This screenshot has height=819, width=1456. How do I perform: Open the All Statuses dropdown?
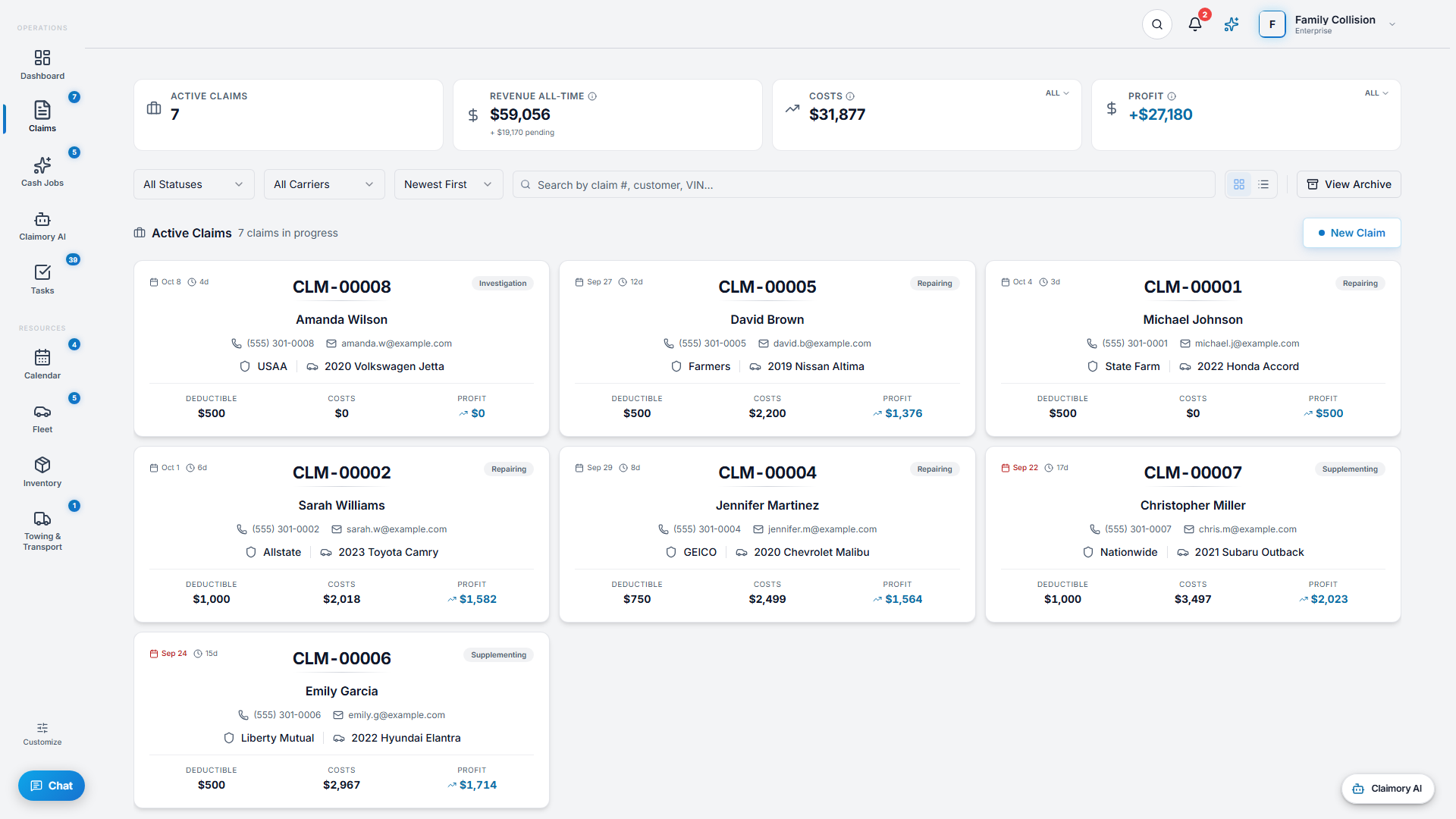tap(194, 184)
